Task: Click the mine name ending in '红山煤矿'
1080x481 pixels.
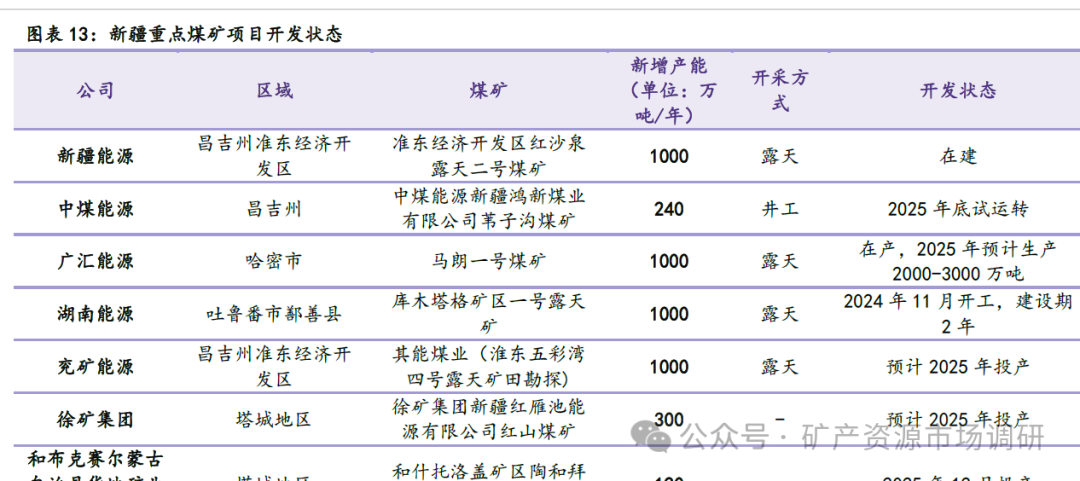Action: click(488, 419)
